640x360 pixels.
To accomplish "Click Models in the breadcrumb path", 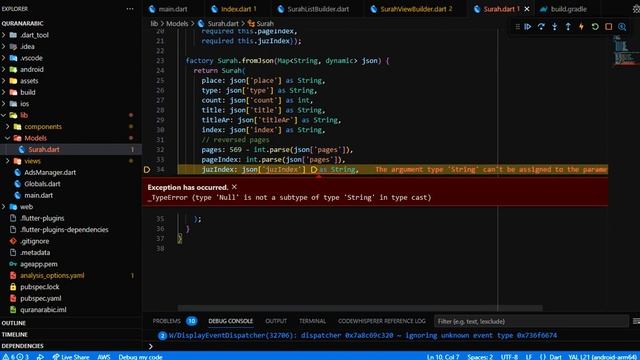I will coord(177,24).
